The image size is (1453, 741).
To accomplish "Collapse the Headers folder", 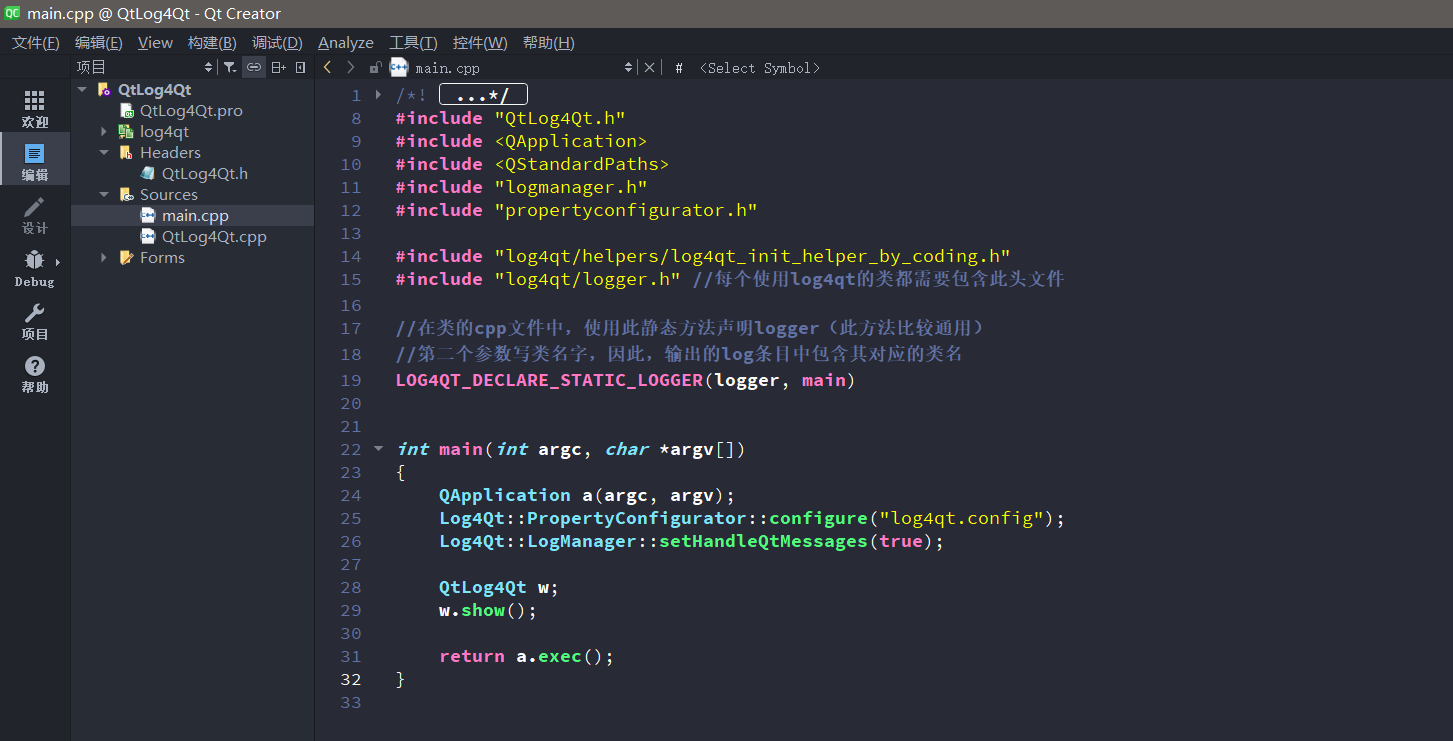I will [103, 153].
